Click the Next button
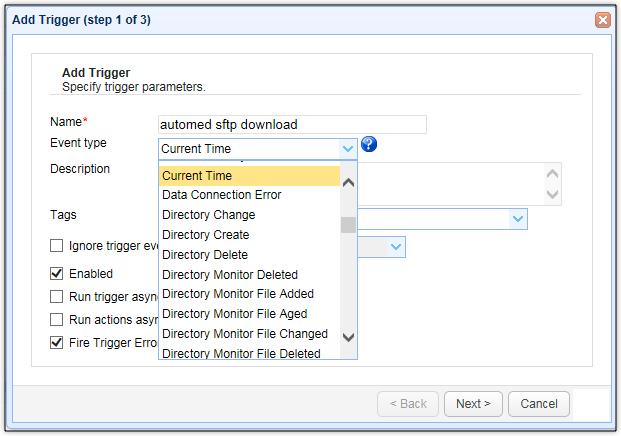This screenshot has height=436, width=621. [473, 404]
